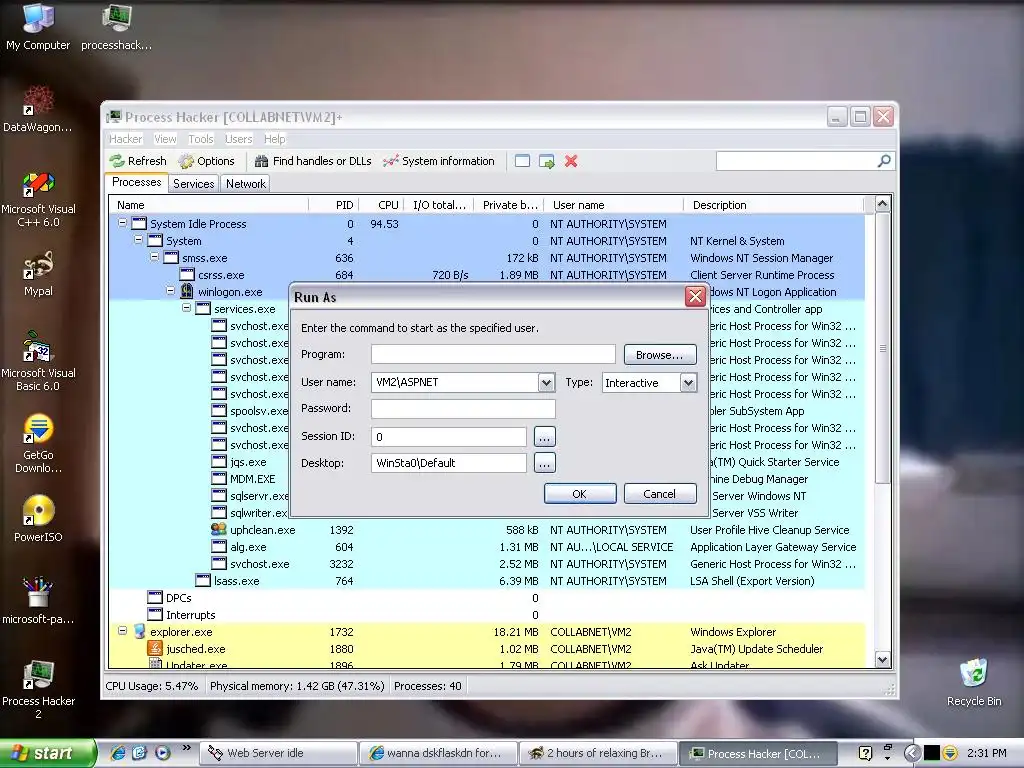Open the View menu
This screenshot has width=1024, height=768.
(x=165, y=139)
